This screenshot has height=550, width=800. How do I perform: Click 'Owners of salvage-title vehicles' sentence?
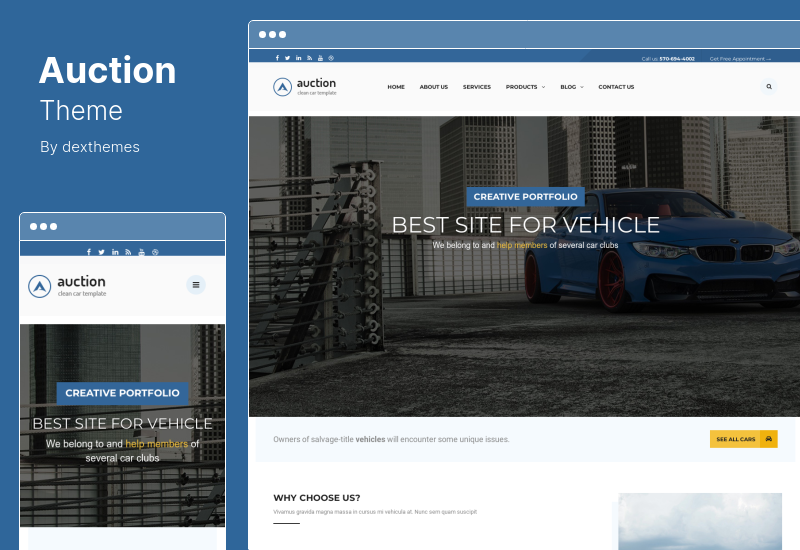391,439
